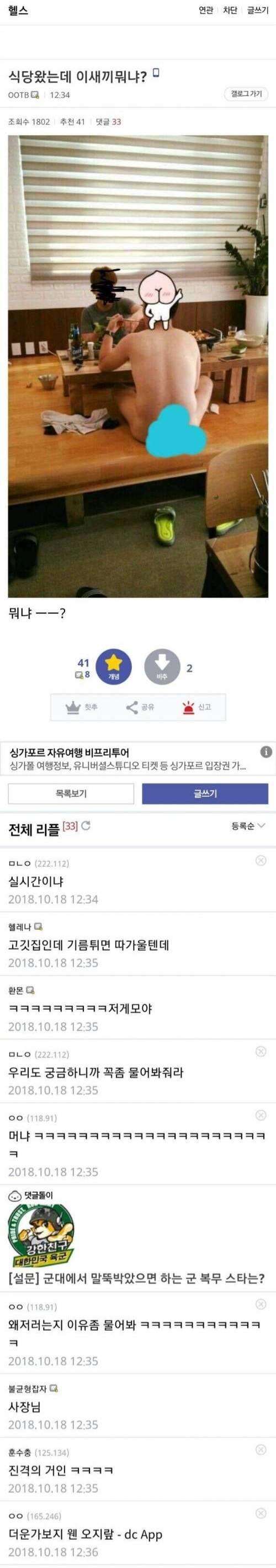Click the blue 글쓰기 button
The image size is (276, 1568).
205,794
